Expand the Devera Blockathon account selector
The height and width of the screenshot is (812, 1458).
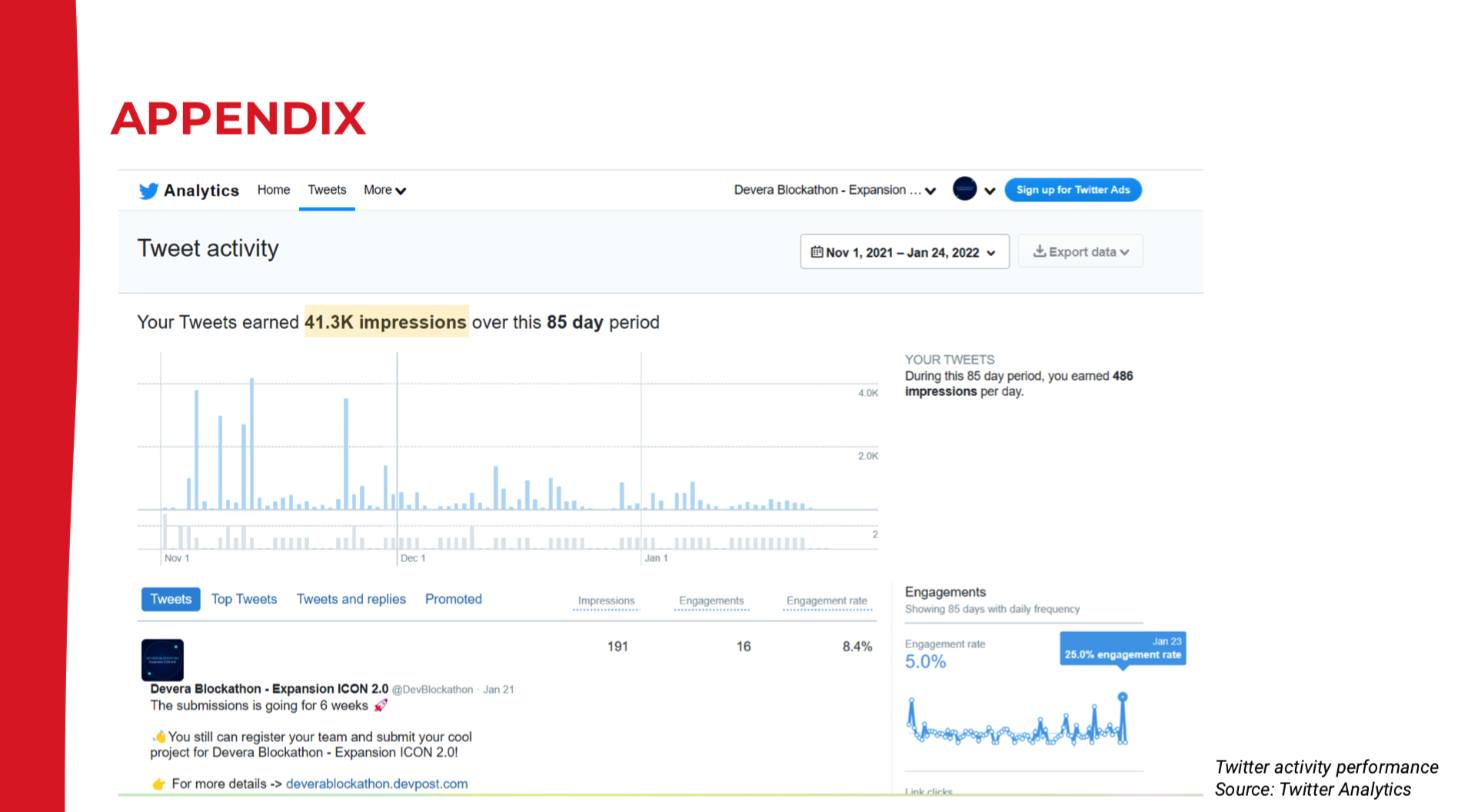point(834,190)
